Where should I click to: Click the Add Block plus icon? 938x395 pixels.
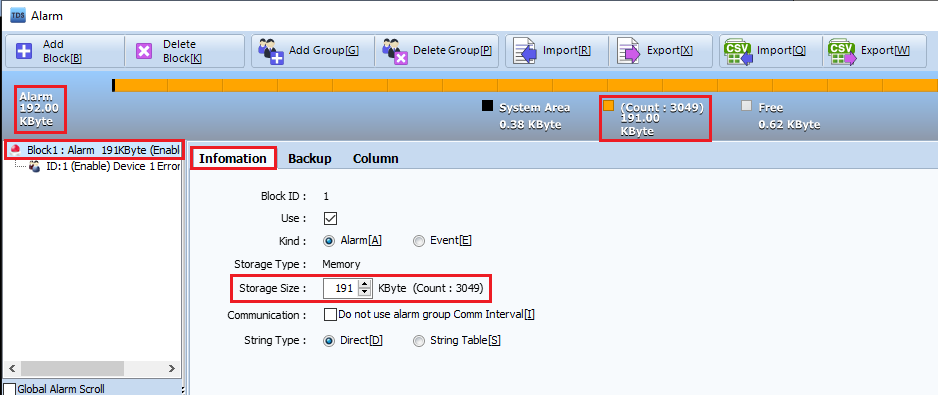click(x=24, y=51)
